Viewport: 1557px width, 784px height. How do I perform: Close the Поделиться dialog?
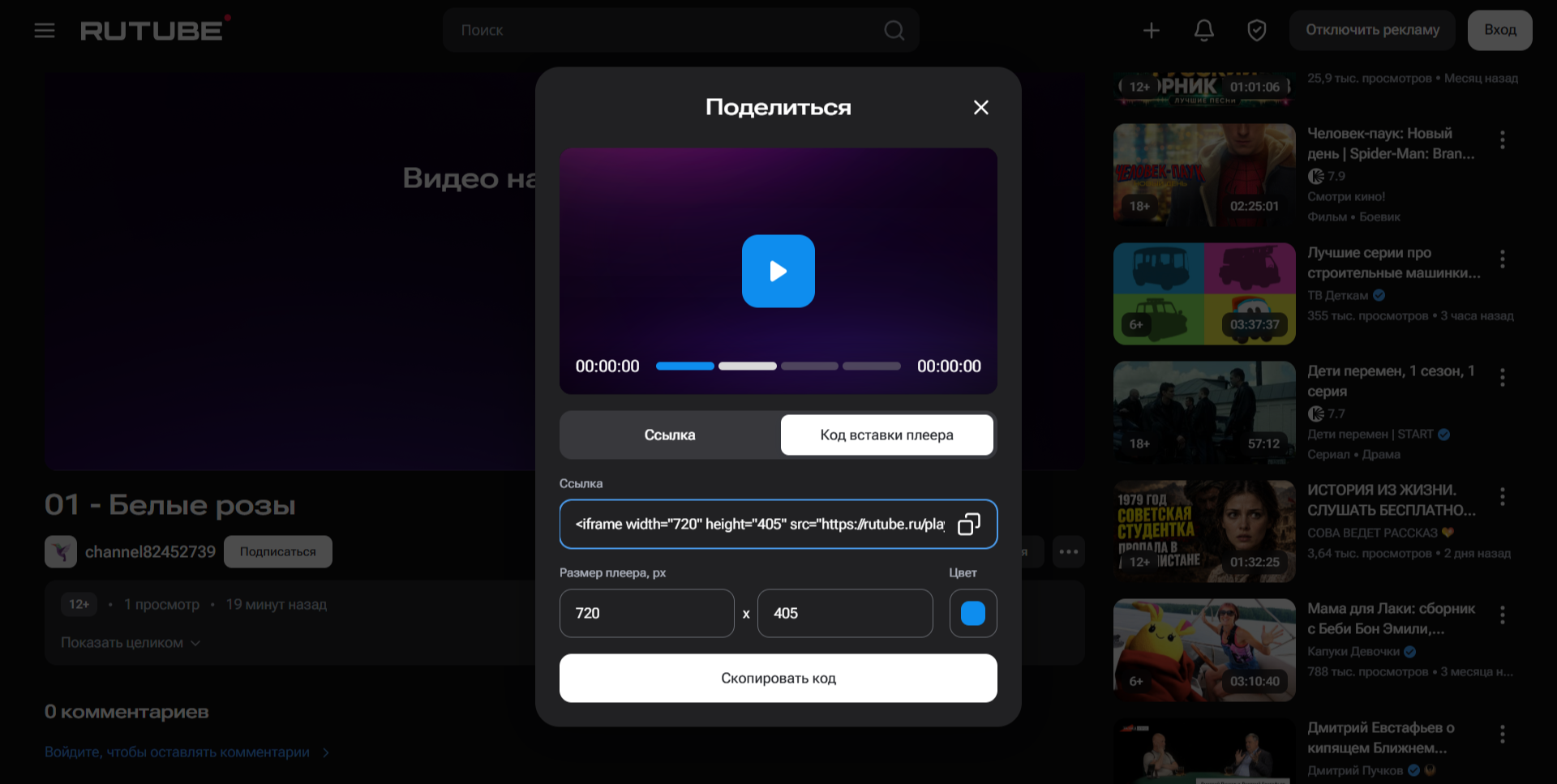tap(981, 107)
